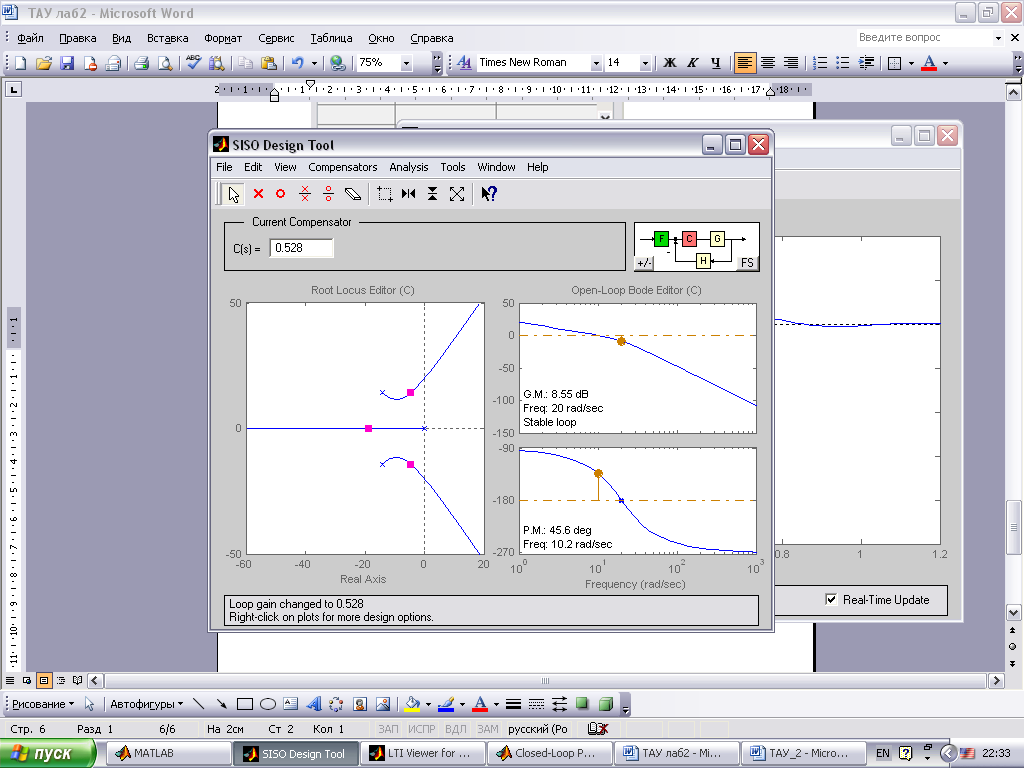Insert a text box from drawing toolbar
The width and height of the screenshot is (1024, 768).
pyautogui.click(x=291, y=704)
